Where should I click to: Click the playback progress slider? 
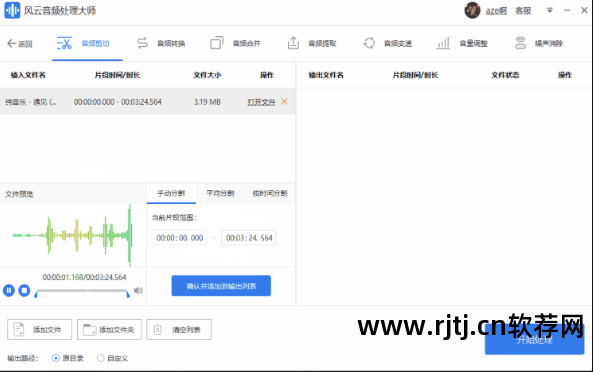point(82,291)
